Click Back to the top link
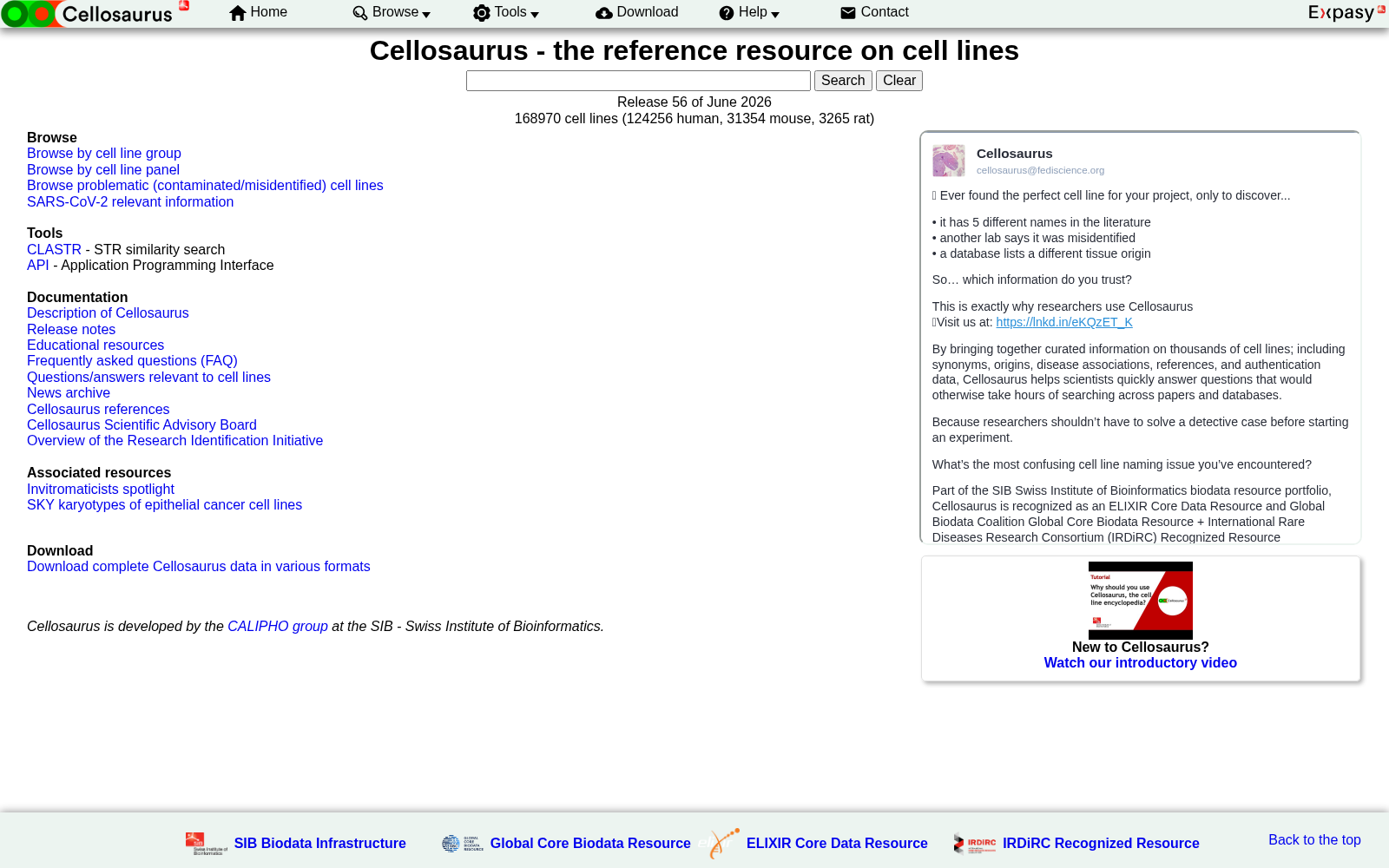Image resolution: width=1389 pixels, height=868 pixels. 1314,840
